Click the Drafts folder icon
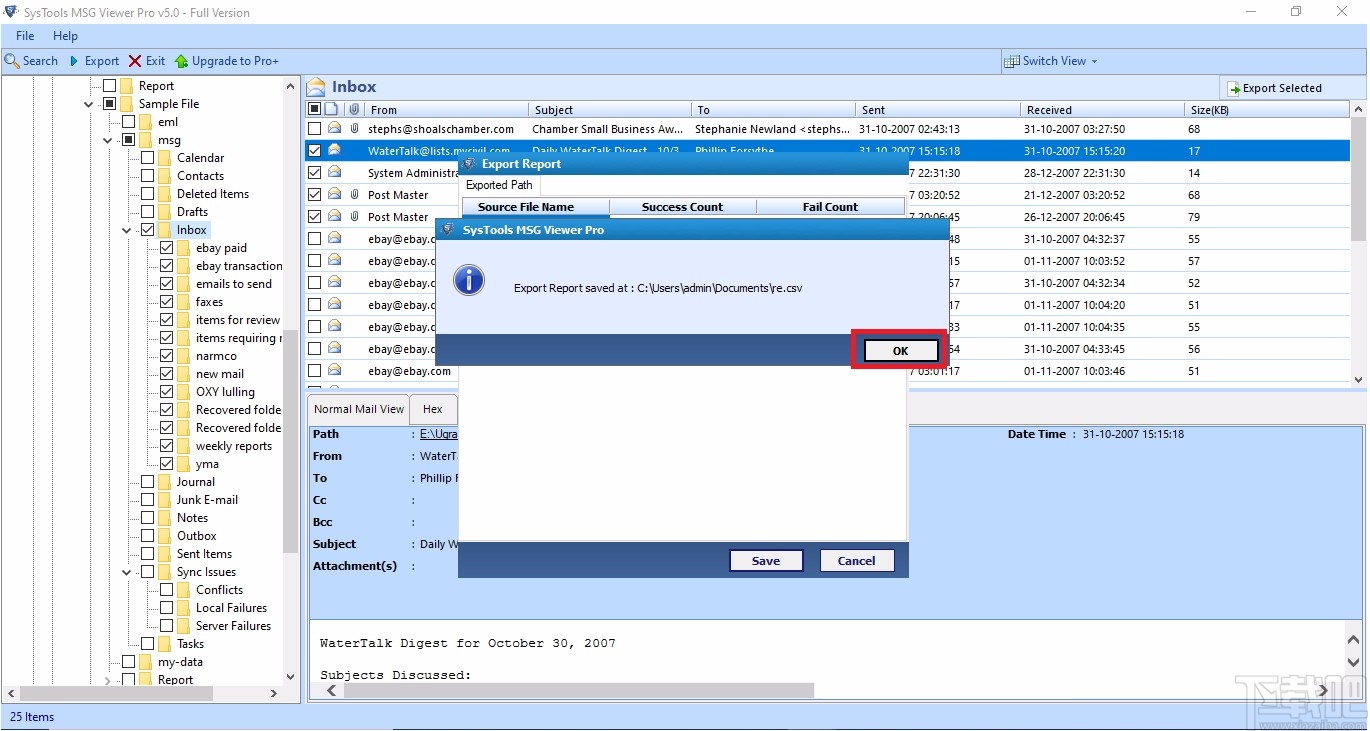Screen dimensions: 1370x731 165,212
